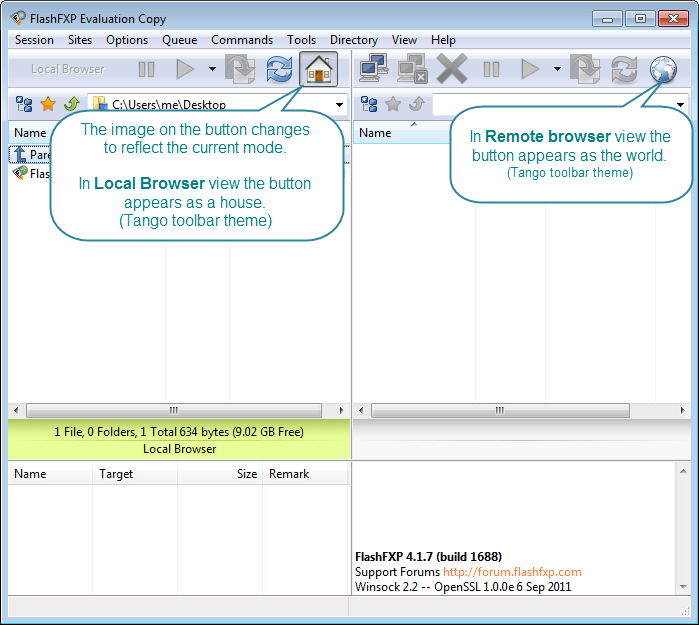This screenshot has width=699, height=625.
Task: Open the forum.flashfxp.com support link
Action: [512, 572]
